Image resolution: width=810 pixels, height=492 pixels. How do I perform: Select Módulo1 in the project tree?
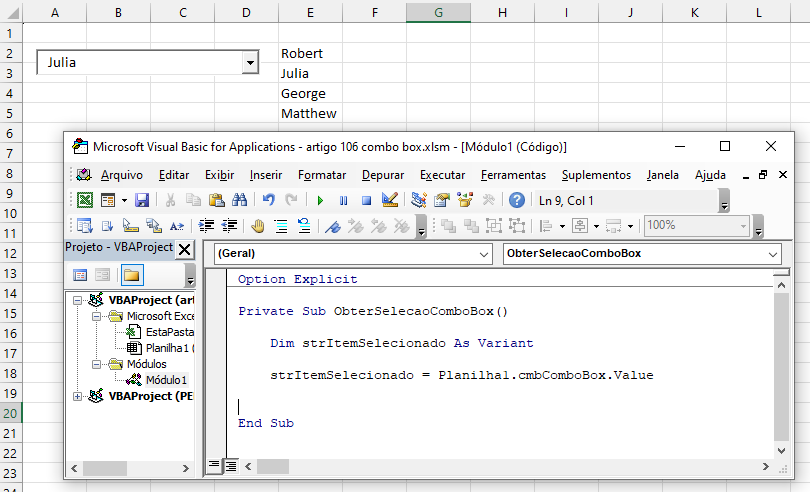[x=166, y=380]
